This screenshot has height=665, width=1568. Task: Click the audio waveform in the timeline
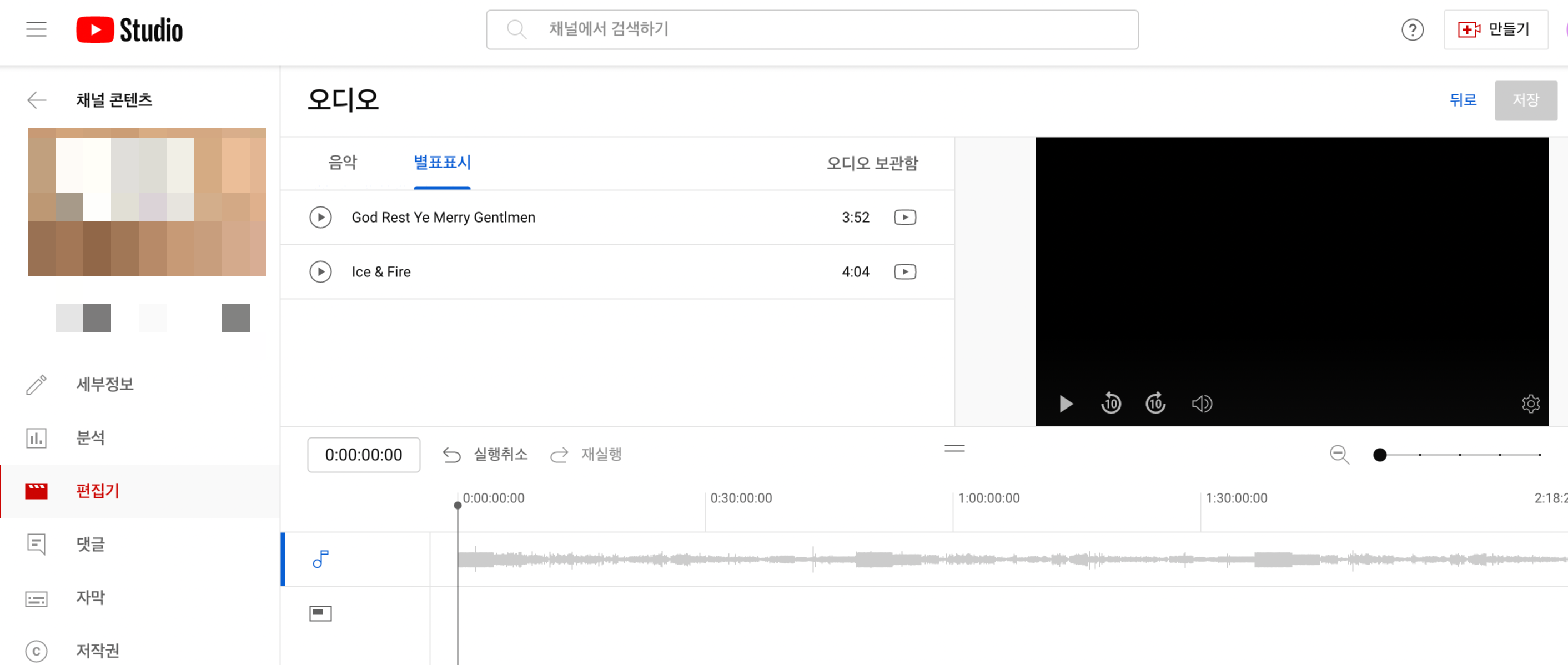click(1012, 559)
